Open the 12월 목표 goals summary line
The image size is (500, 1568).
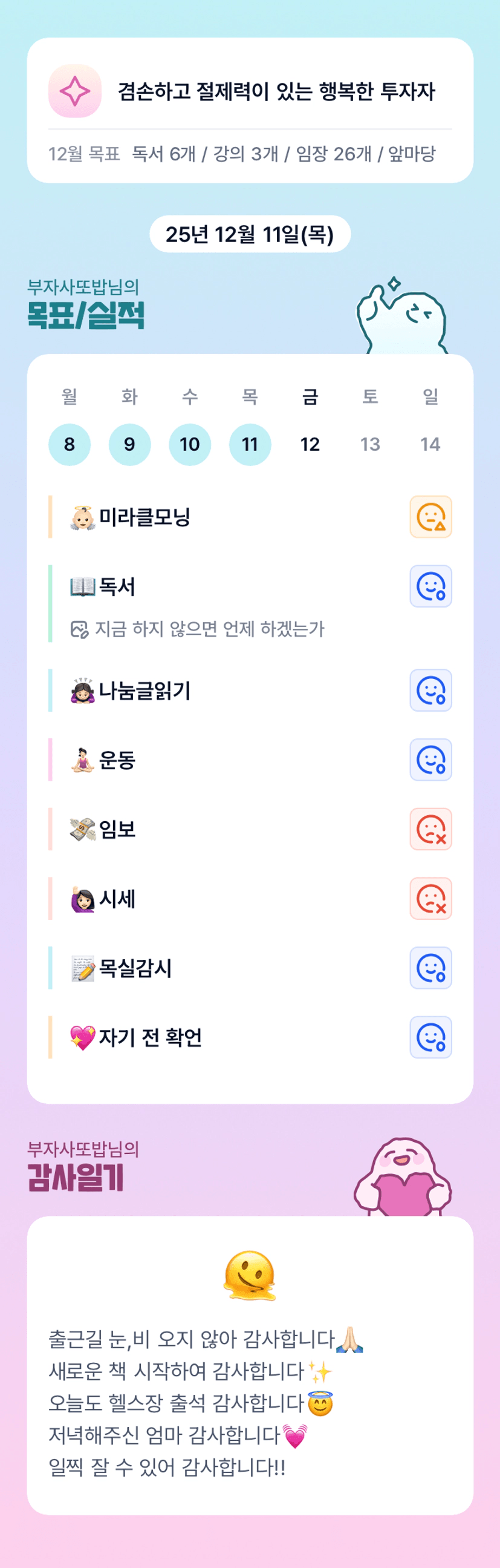click(242, 154)
